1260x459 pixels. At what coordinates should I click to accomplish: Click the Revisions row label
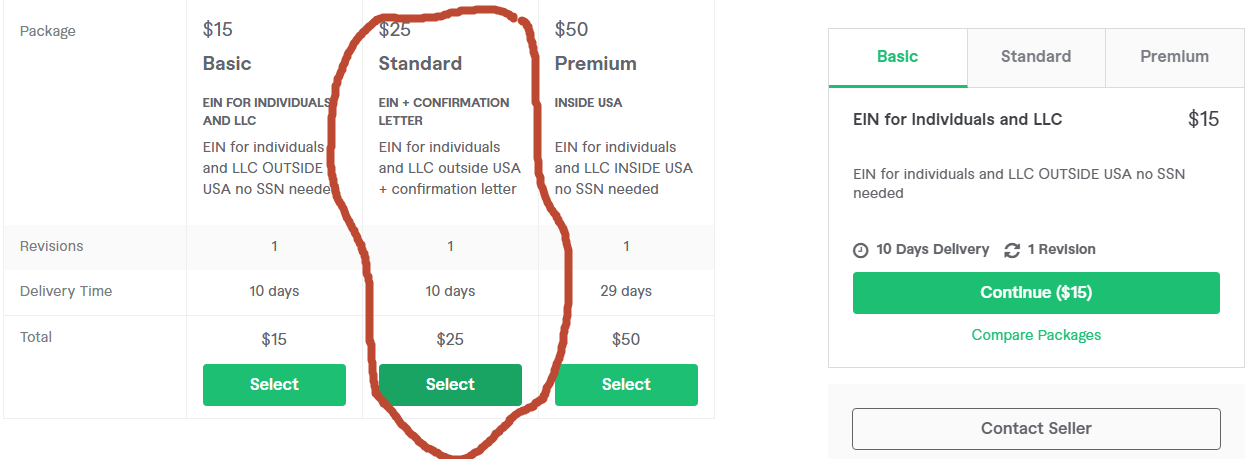point(52,246)
